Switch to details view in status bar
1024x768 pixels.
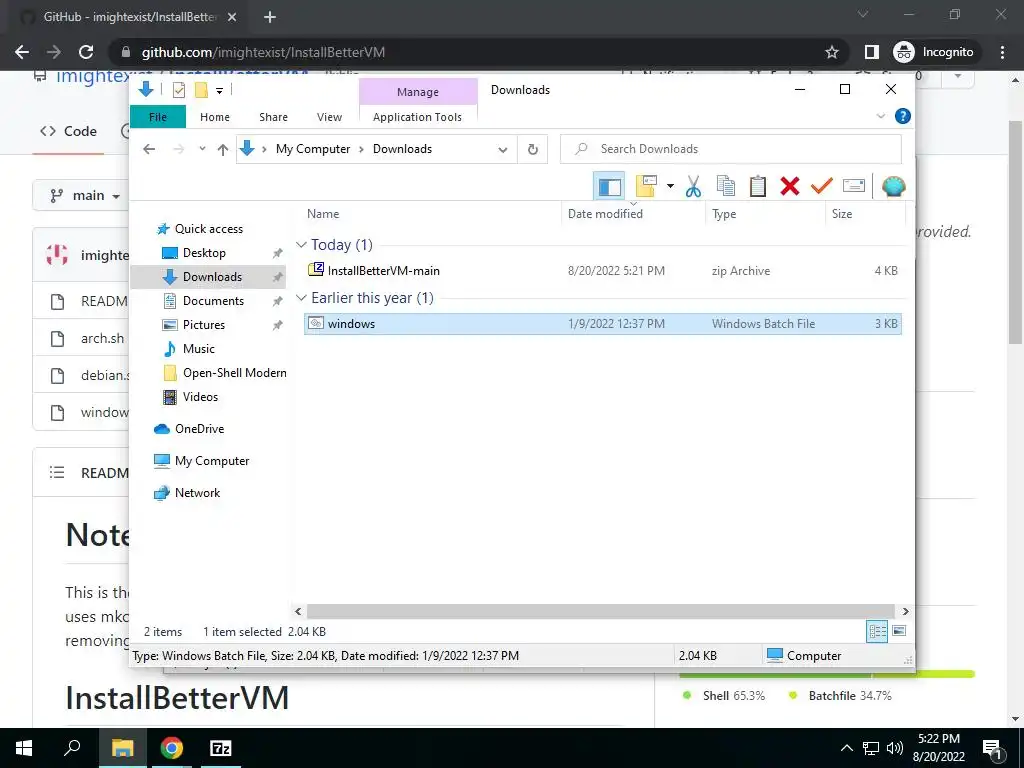coord(877,631)
